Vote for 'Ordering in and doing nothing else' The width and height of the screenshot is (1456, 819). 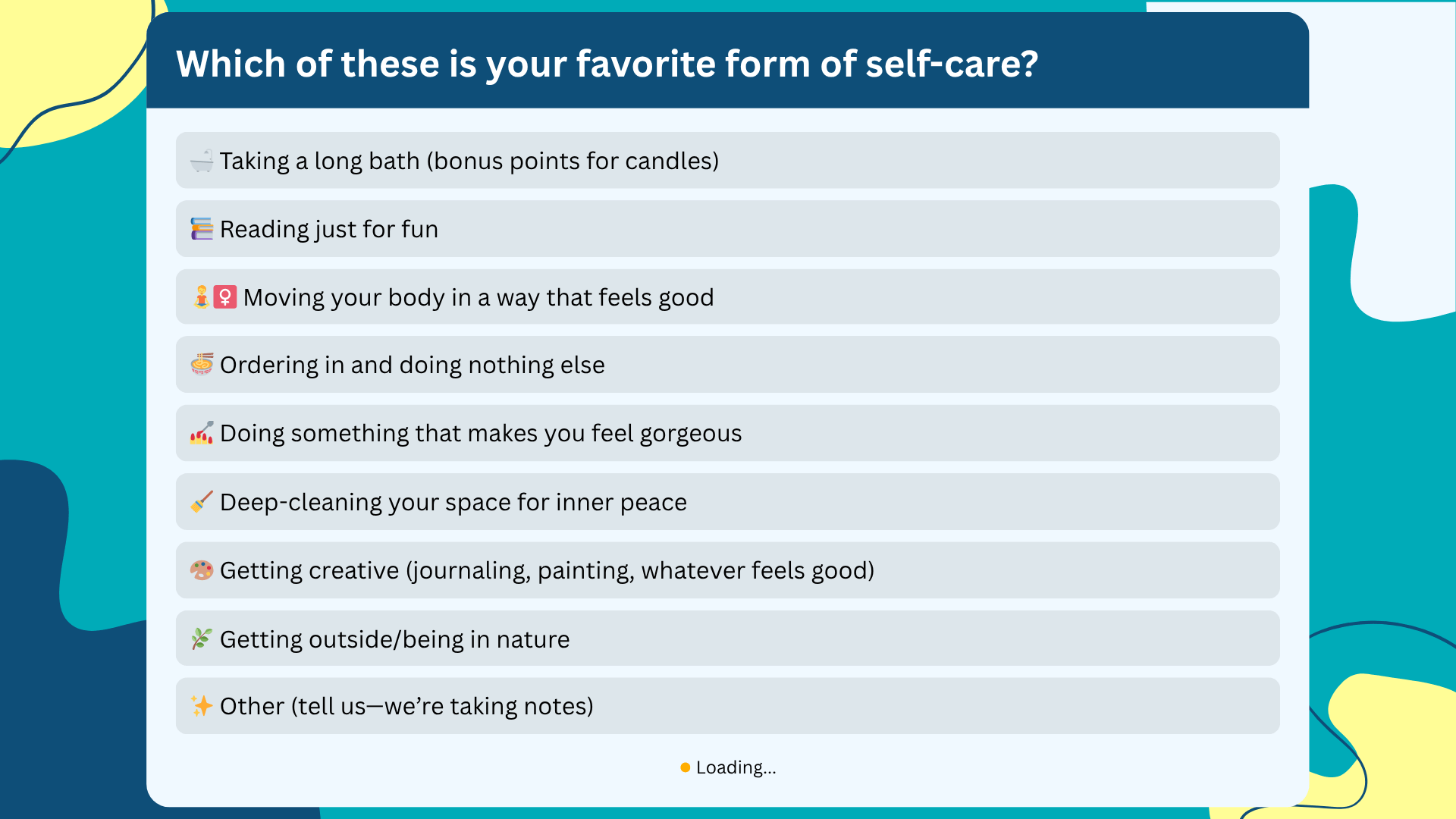pyautogui.click(x=728, y=365)
